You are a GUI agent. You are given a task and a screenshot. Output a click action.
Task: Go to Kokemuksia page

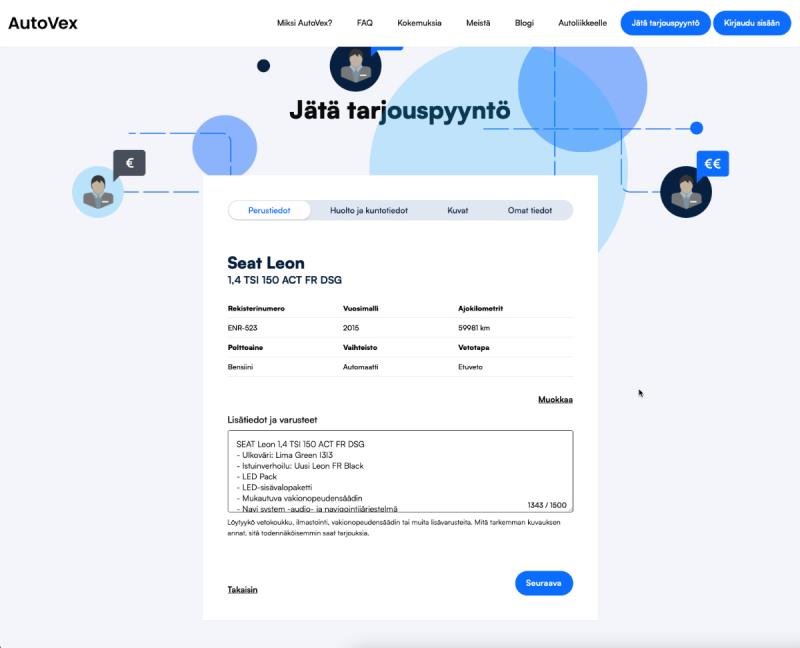[419, 23]
